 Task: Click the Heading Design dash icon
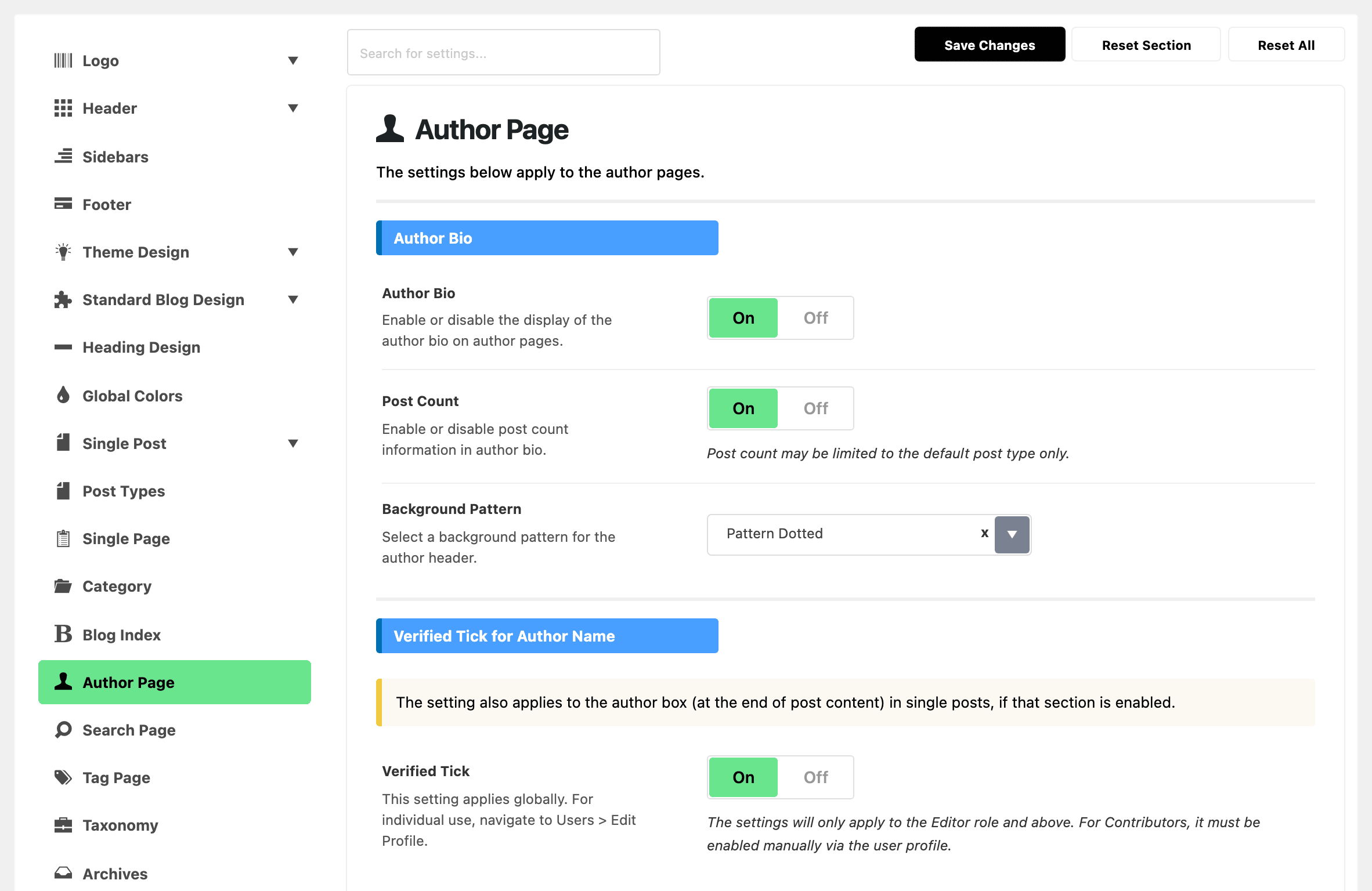(63, 347)
